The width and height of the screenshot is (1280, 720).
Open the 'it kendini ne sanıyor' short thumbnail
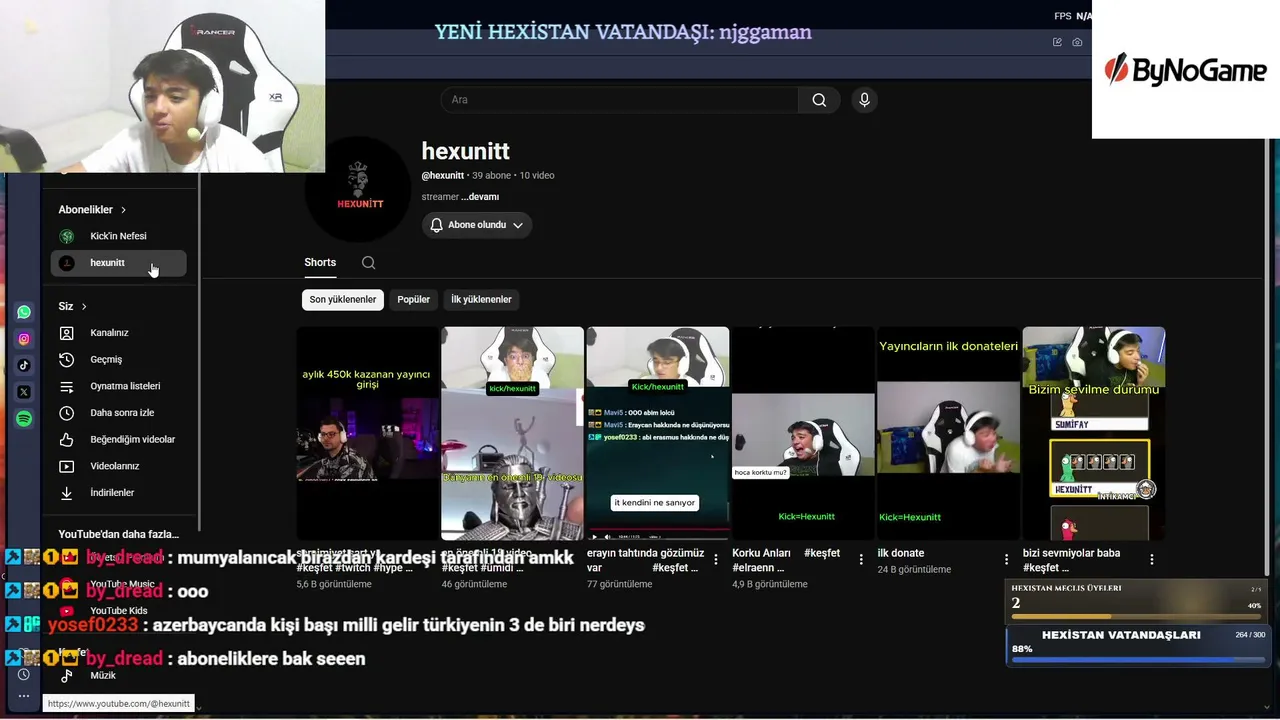(658, 433)
